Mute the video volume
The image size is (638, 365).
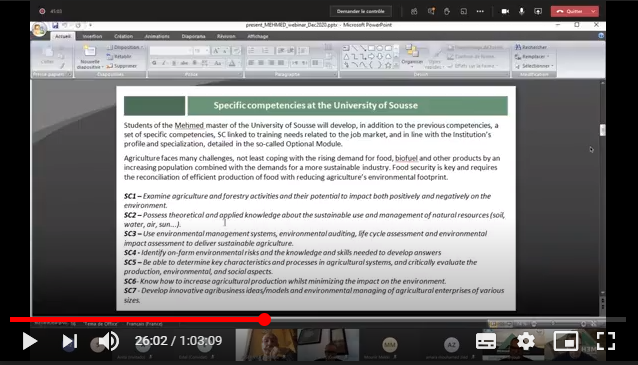tap(109, 341)
